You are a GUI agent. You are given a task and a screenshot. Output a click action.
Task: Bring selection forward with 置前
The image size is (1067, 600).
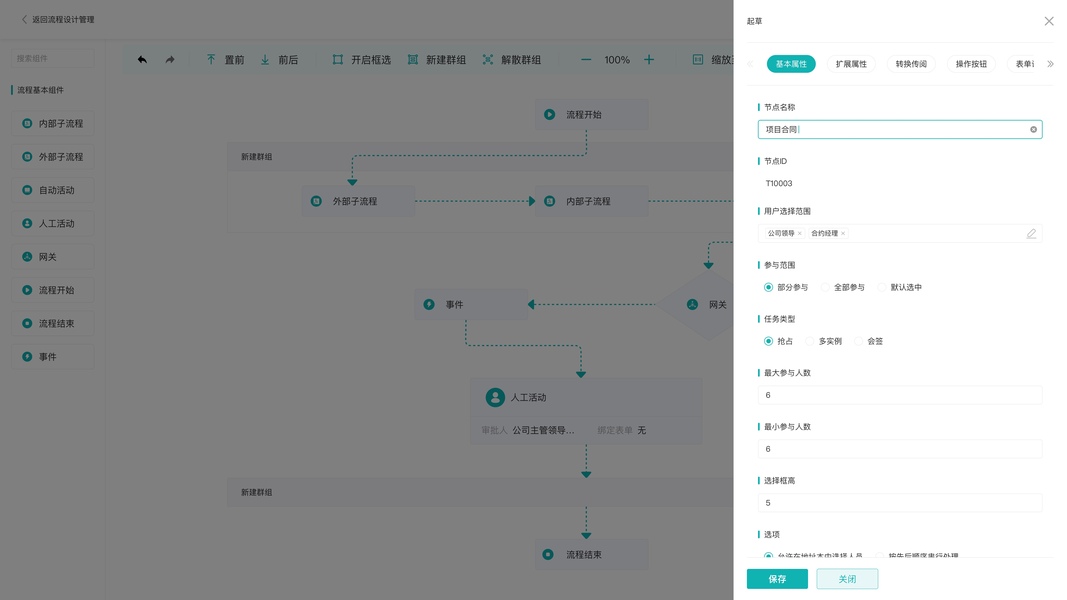225,60
